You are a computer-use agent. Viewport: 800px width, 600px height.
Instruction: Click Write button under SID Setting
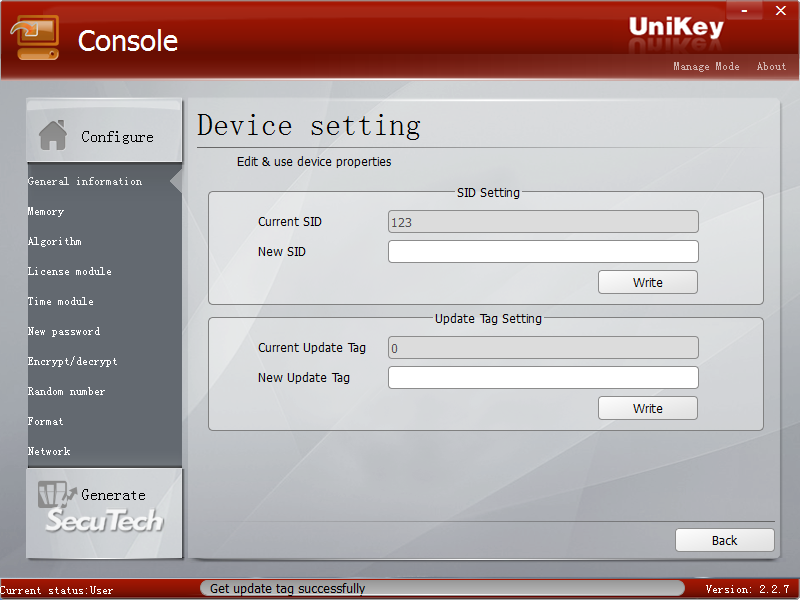pos(647,282)
